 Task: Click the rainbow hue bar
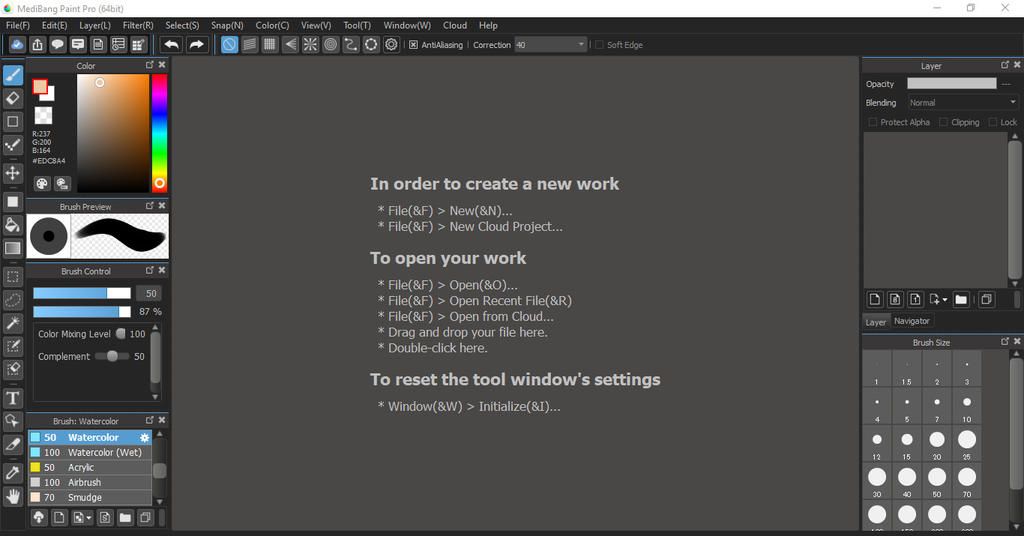159,133
